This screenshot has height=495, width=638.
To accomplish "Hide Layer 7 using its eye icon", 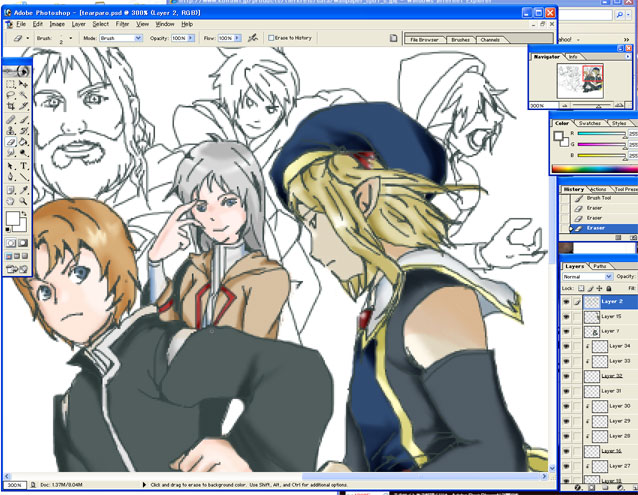I will pyautogui.click(x=566, y=331).
